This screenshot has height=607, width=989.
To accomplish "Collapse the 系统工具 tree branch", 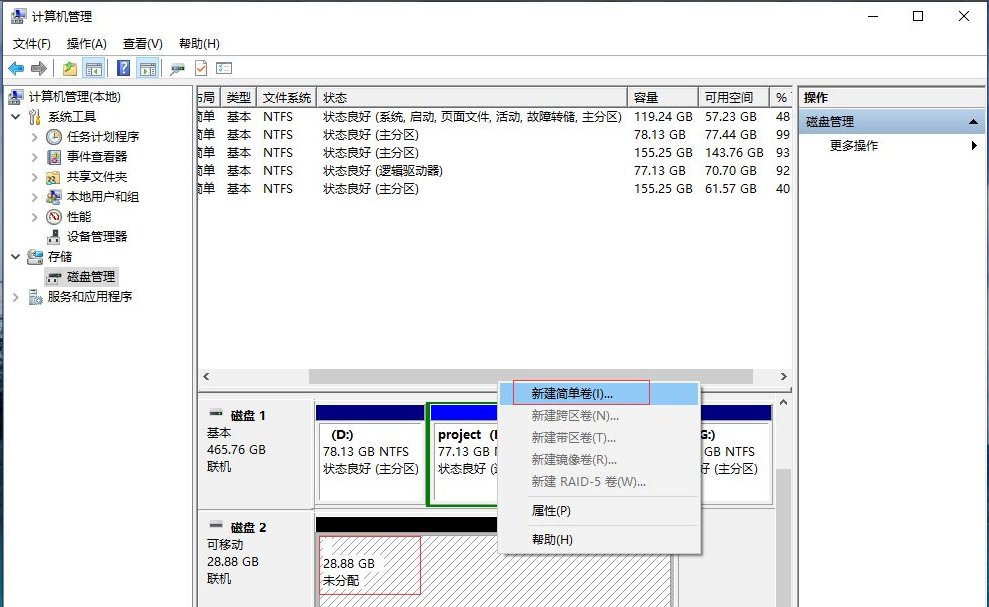I will coord(16,116).
